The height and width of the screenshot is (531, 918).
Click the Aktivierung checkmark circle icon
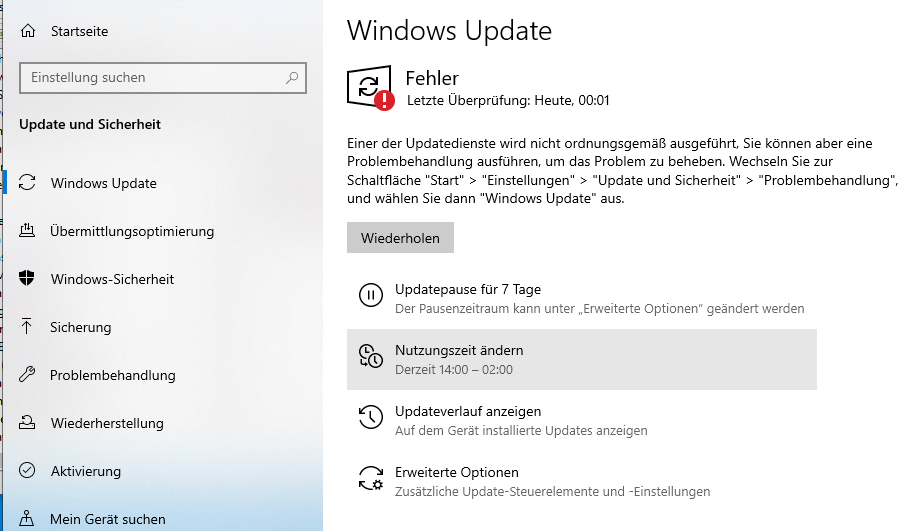click(x=27, y=470)
